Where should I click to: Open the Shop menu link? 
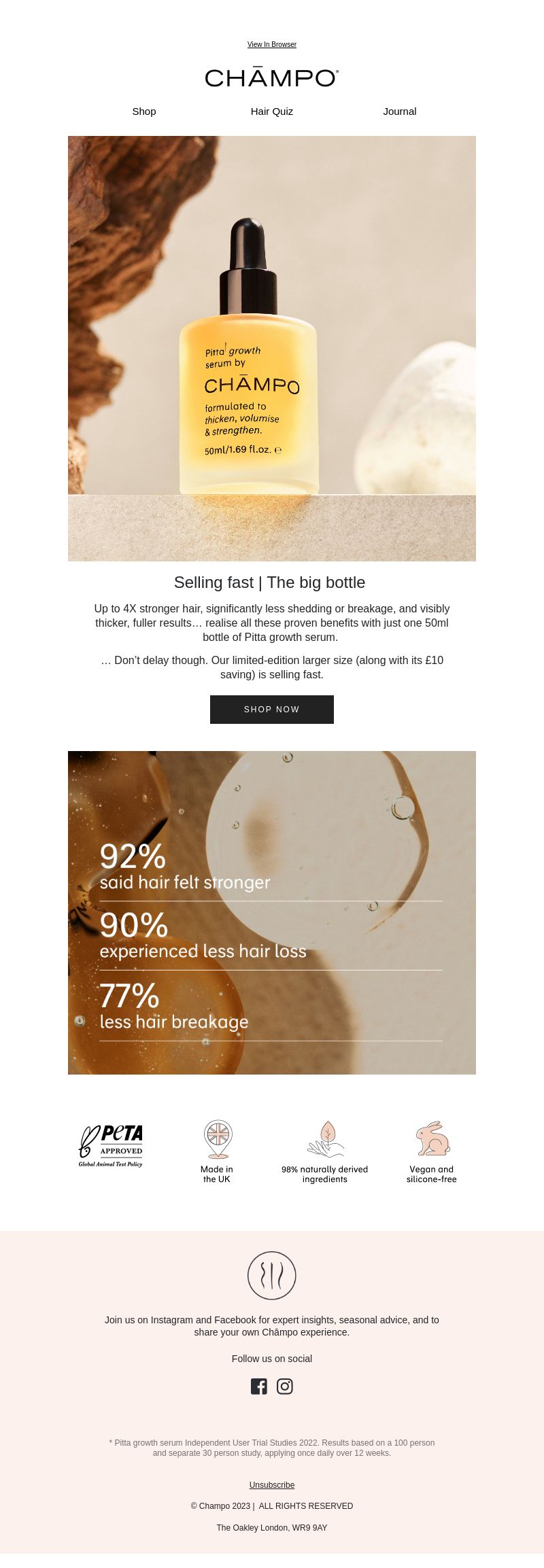(x=144, y=111)
